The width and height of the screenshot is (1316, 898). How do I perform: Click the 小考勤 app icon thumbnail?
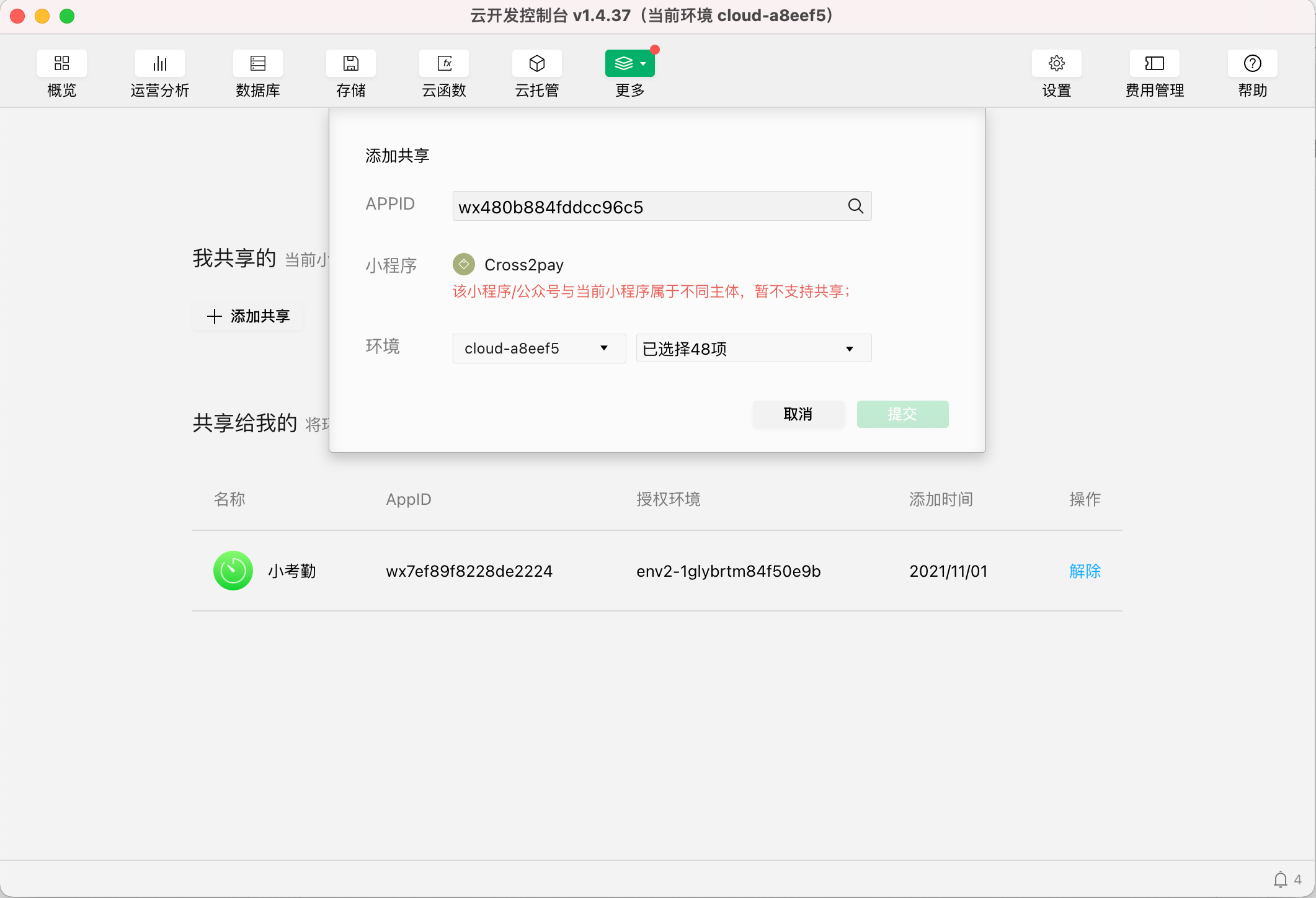pyautogui.click(x=233, y=571)
